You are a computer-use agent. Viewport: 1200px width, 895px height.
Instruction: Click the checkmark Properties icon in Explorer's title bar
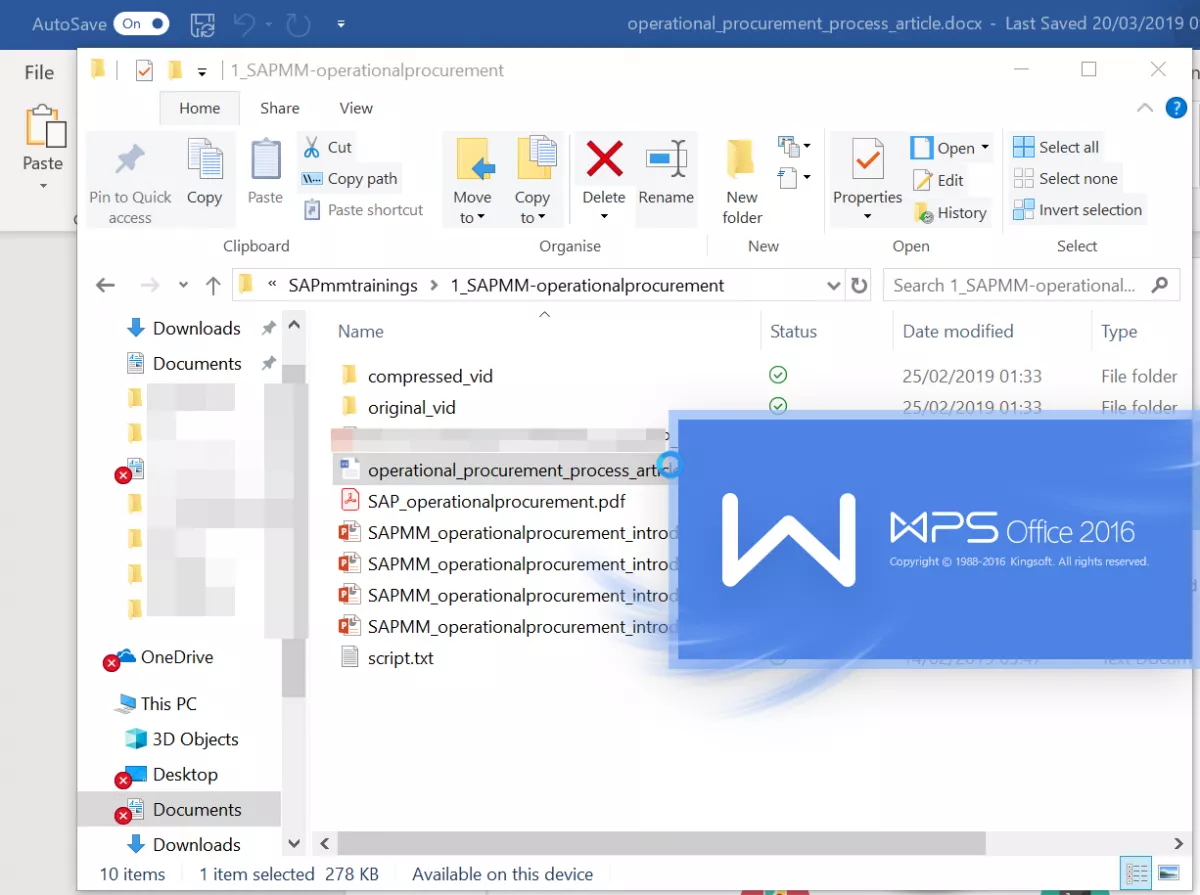[x=144, y=70]
